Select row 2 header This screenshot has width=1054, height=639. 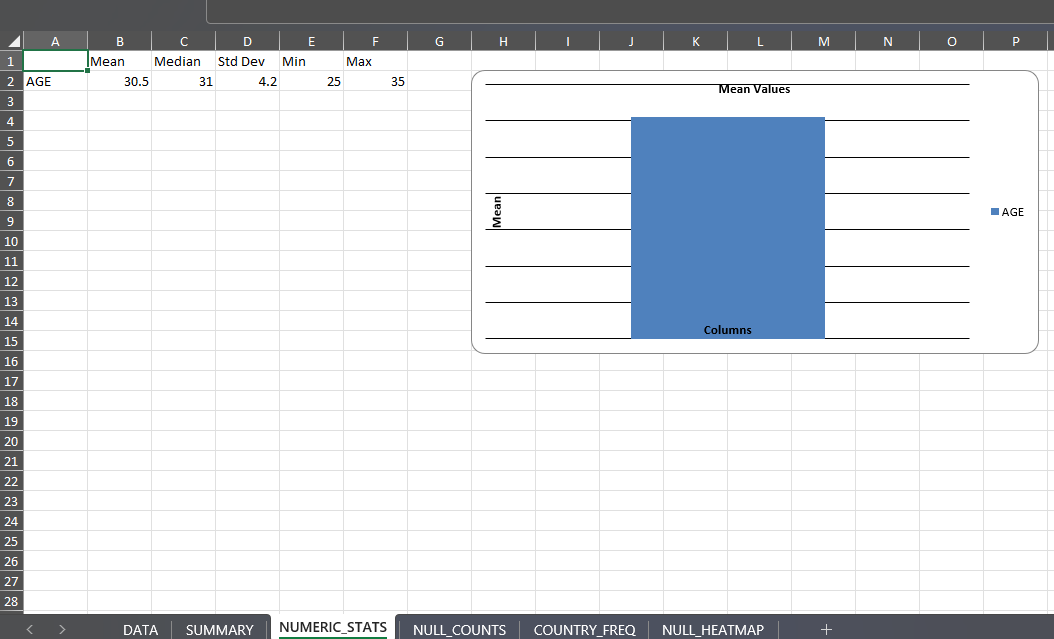pos(11,81)
